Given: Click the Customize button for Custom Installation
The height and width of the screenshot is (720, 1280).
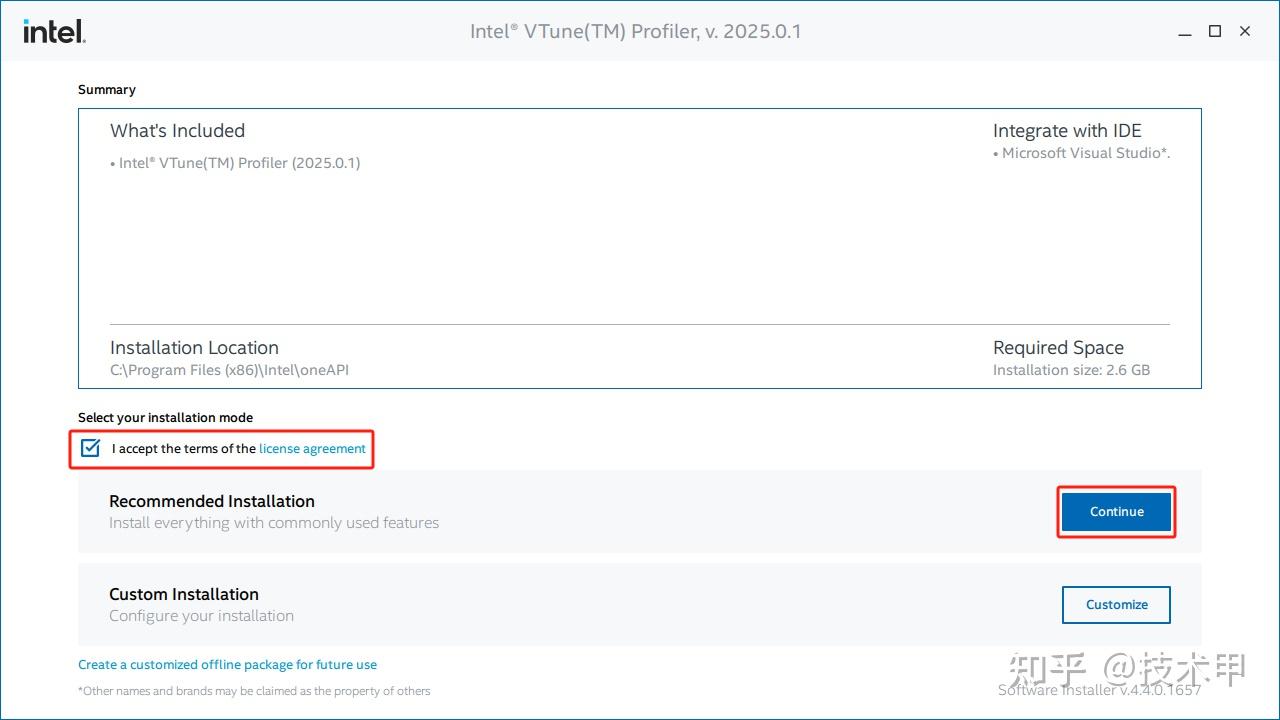Looking at the screenshot, I should tap(1115, 604).
